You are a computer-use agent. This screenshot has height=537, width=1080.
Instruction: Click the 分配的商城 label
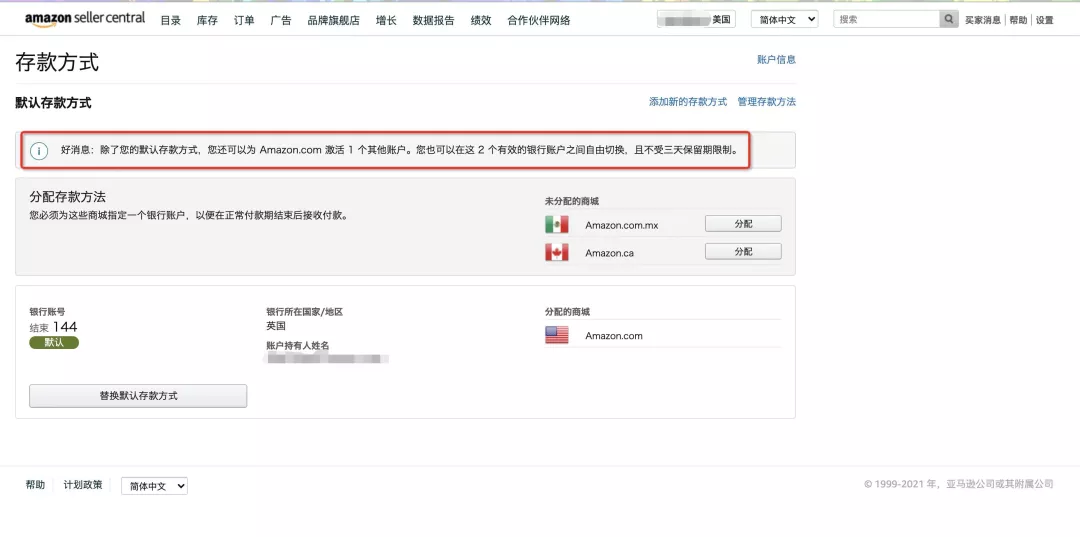[x=567, y=312]
